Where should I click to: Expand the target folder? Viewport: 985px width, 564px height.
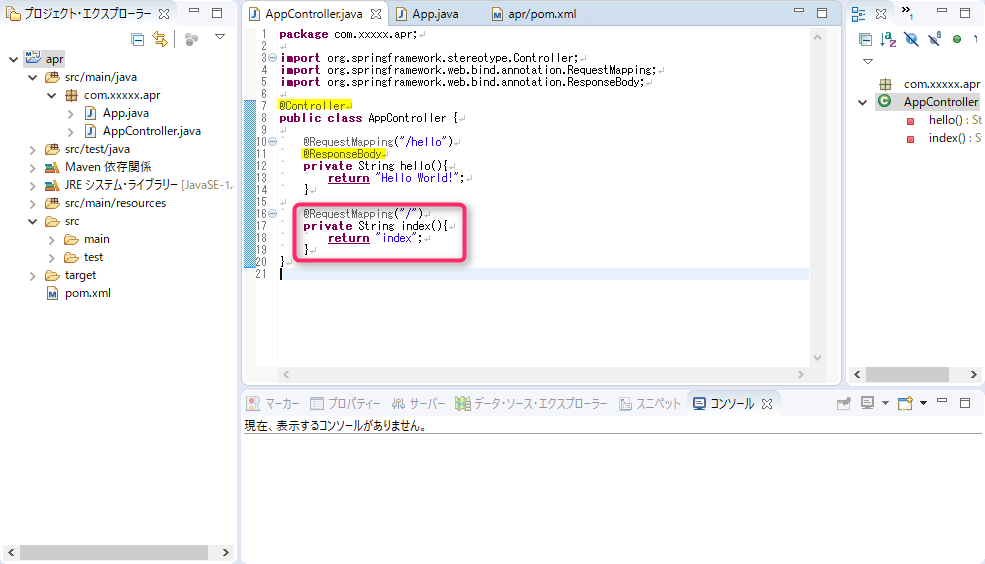(33, 276)
